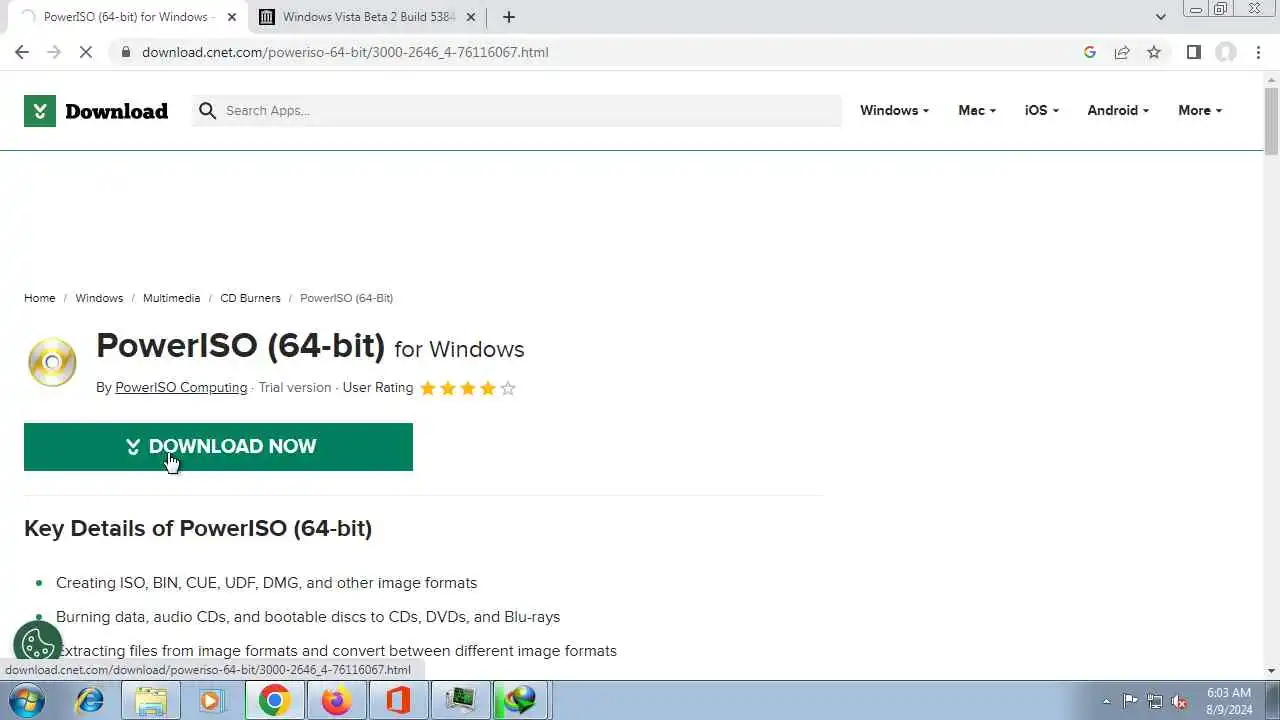Switch to Windows Vista Beta 2 tab
The image size is (1280, 720).
(368, 17)
